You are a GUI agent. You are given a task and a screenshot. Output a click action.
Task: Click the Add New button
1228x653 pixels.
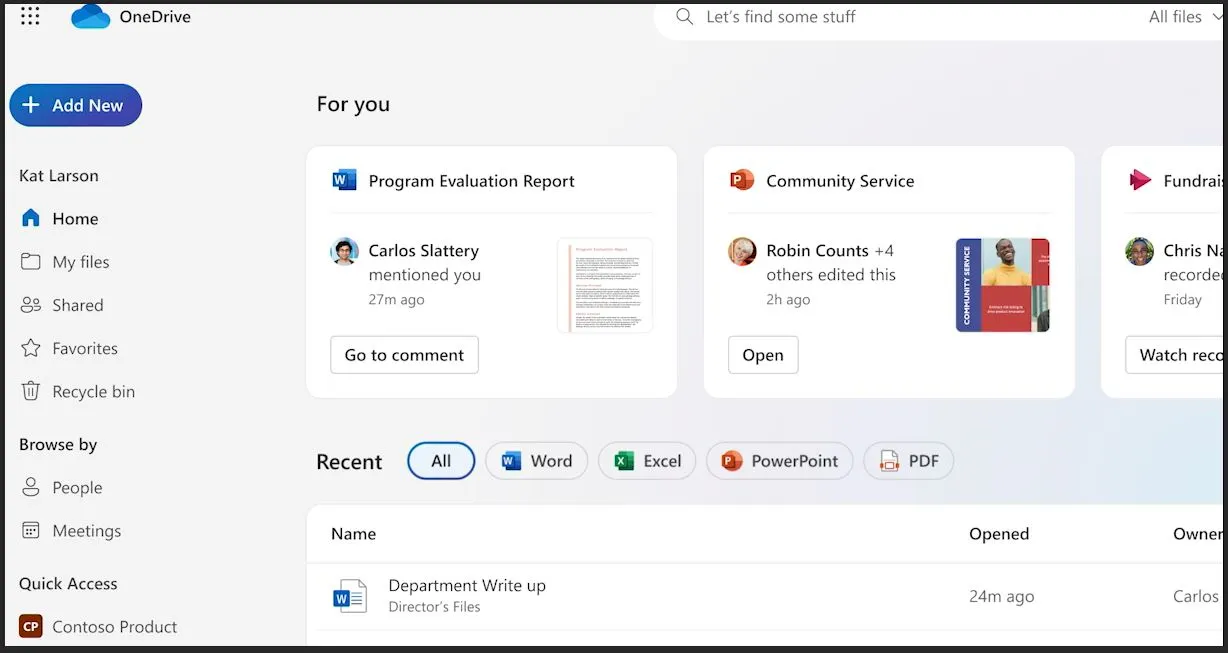[x=76, y=105]
